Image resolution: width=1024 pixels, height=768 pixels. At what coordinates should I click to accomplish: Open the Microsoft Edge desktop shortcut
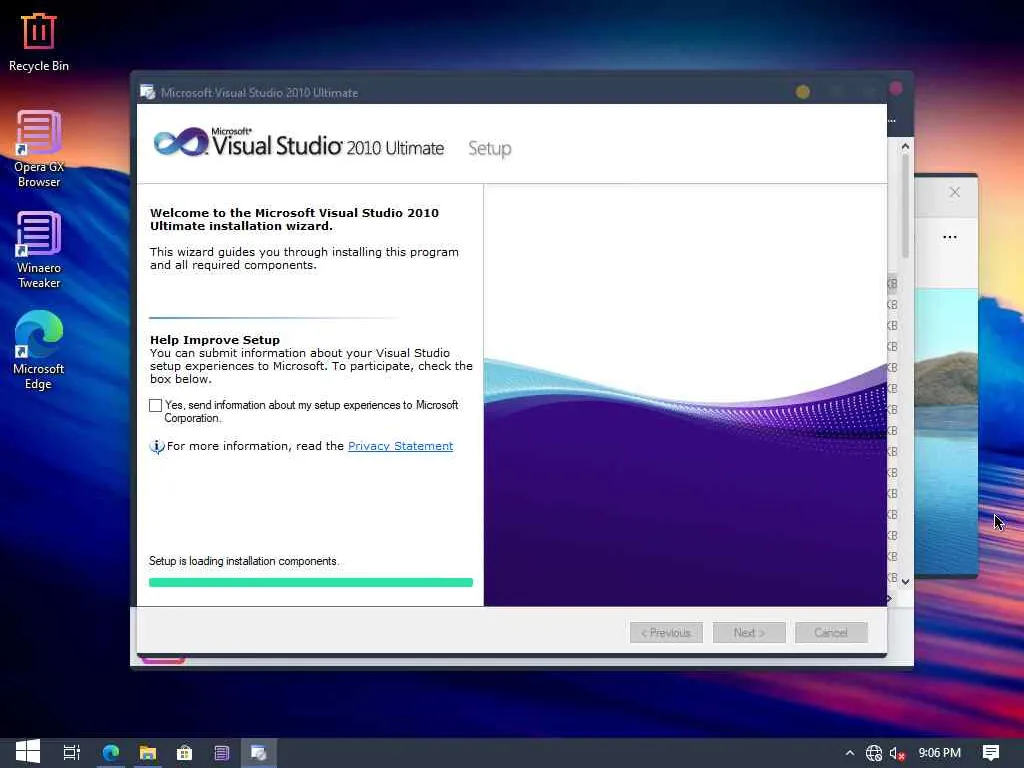(39, 351)
